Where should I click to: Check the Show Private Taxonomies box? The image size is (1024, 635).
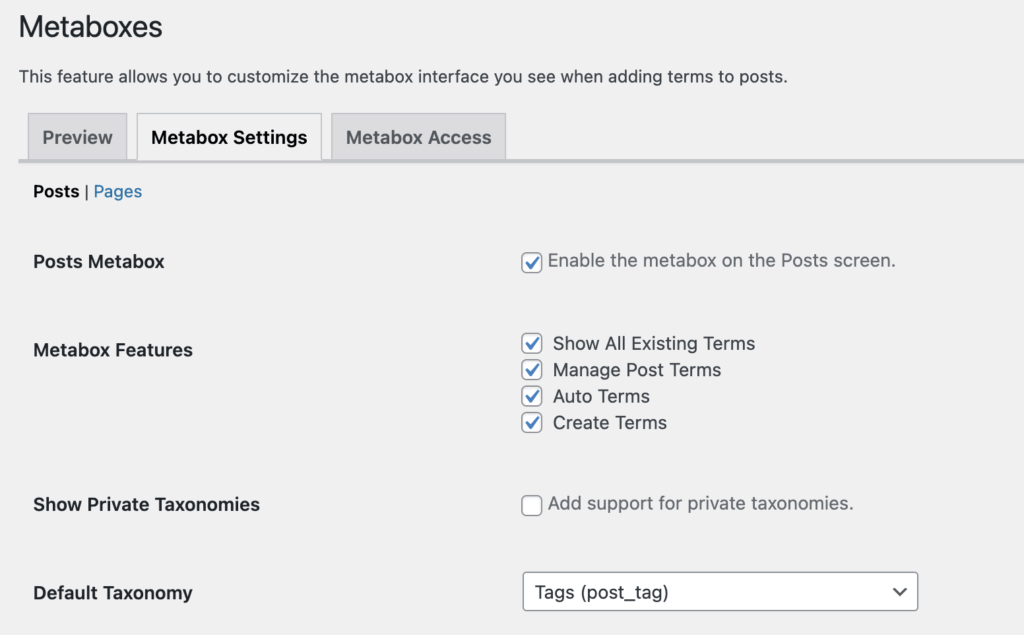(x=531, y=505)
